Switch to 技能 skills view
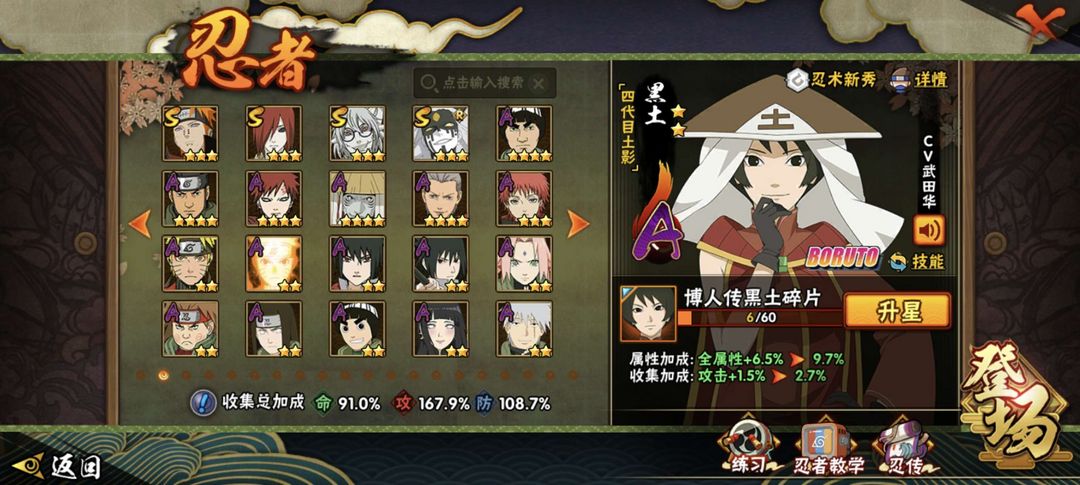The image size is (1080, 485). (916, 261)
